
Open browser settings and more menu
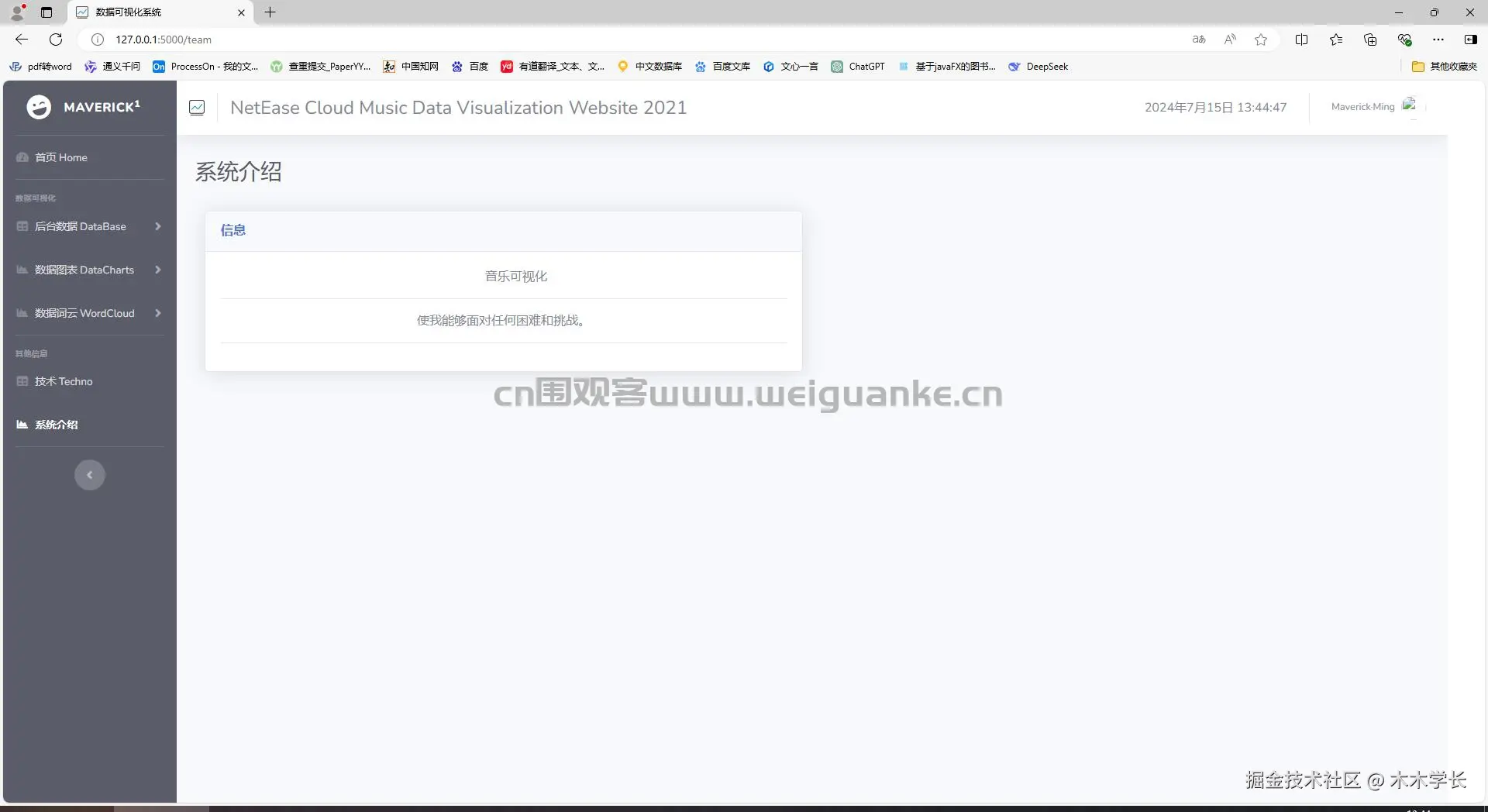coord(1438,40)
